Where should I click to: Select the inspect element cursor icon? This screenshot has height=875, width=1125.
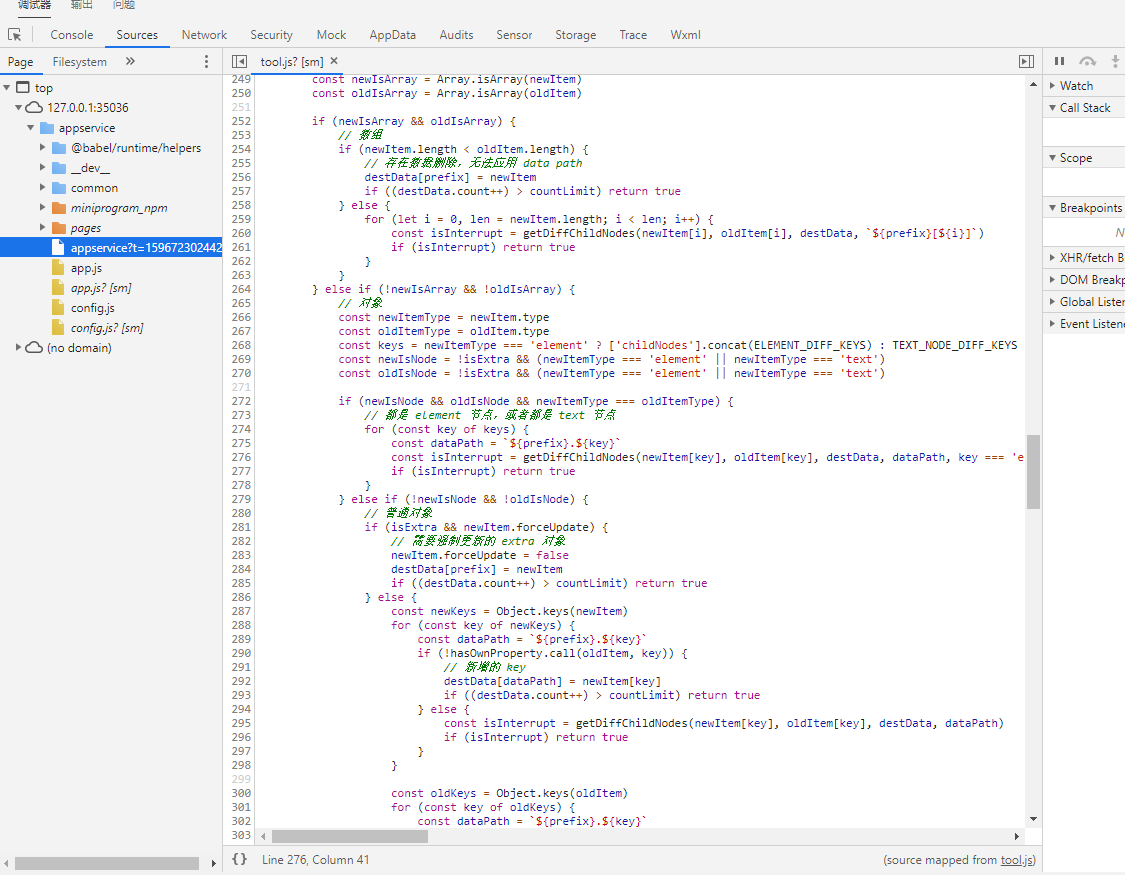click(15, 34)
